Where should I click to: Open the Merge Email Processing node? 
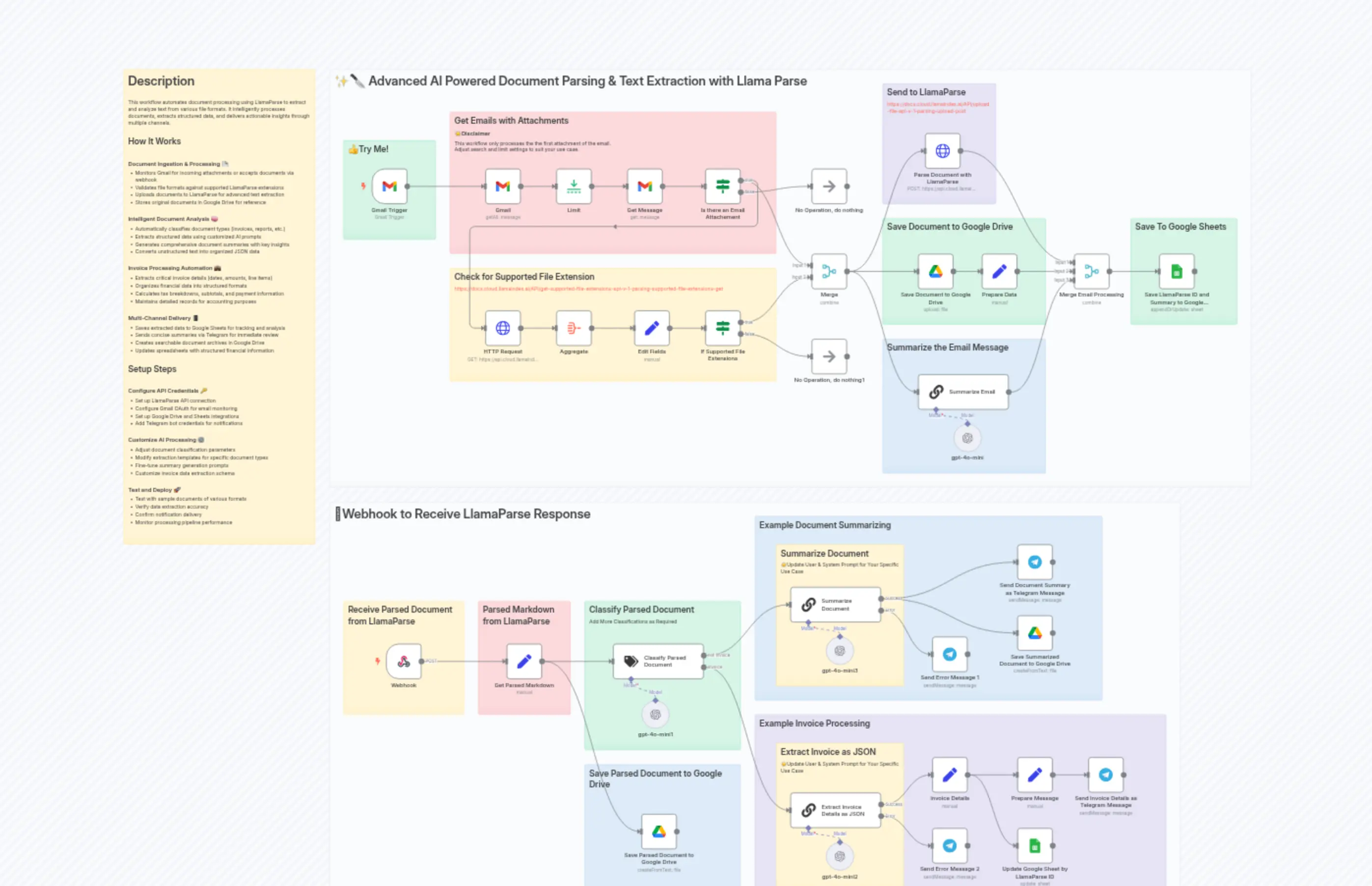point(1092,270)
